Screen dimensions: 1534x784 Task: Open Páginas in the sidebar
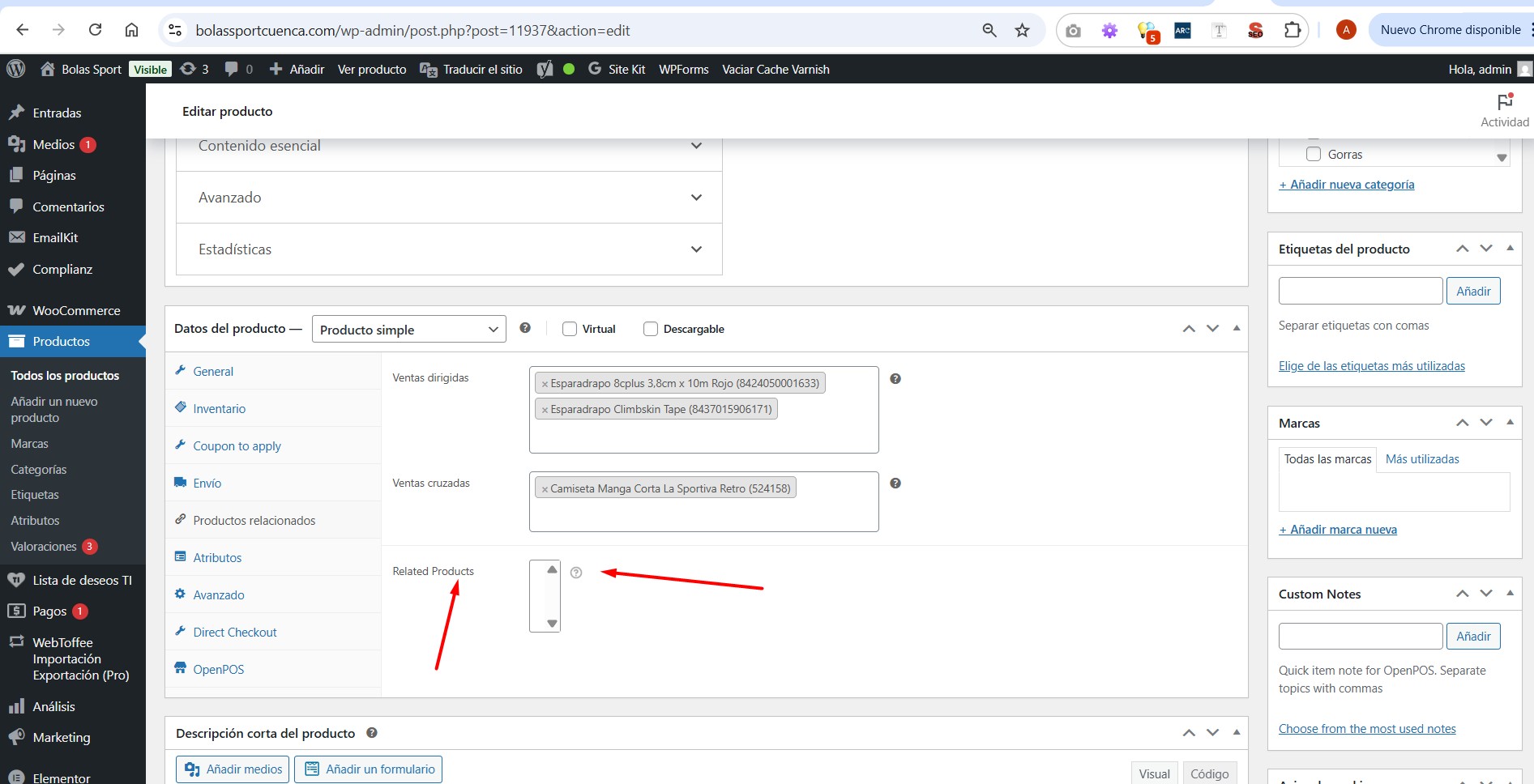(x=54, y=175)
